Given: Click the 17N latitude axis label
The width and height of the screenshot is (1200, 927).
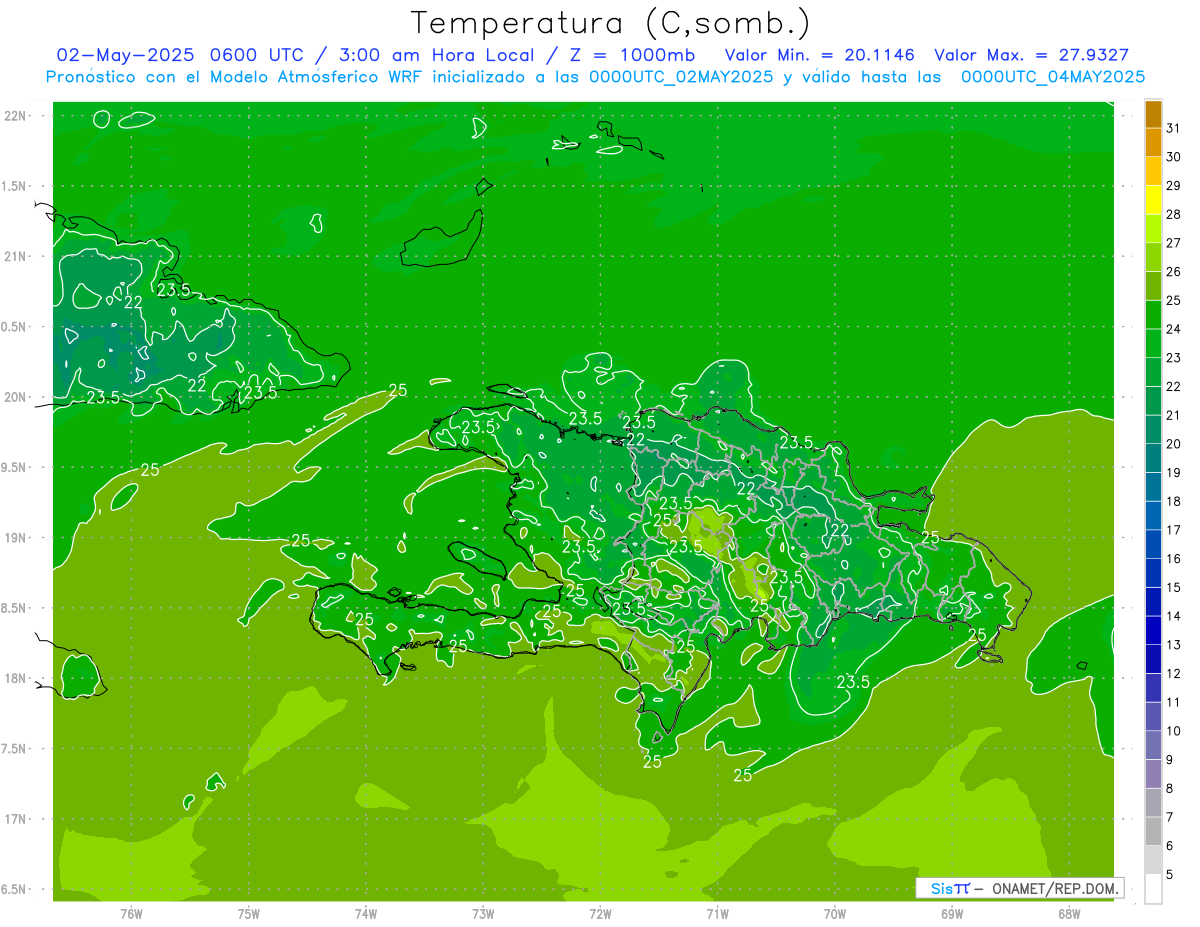Looking at the screenshot, I should tap(16, 819).
